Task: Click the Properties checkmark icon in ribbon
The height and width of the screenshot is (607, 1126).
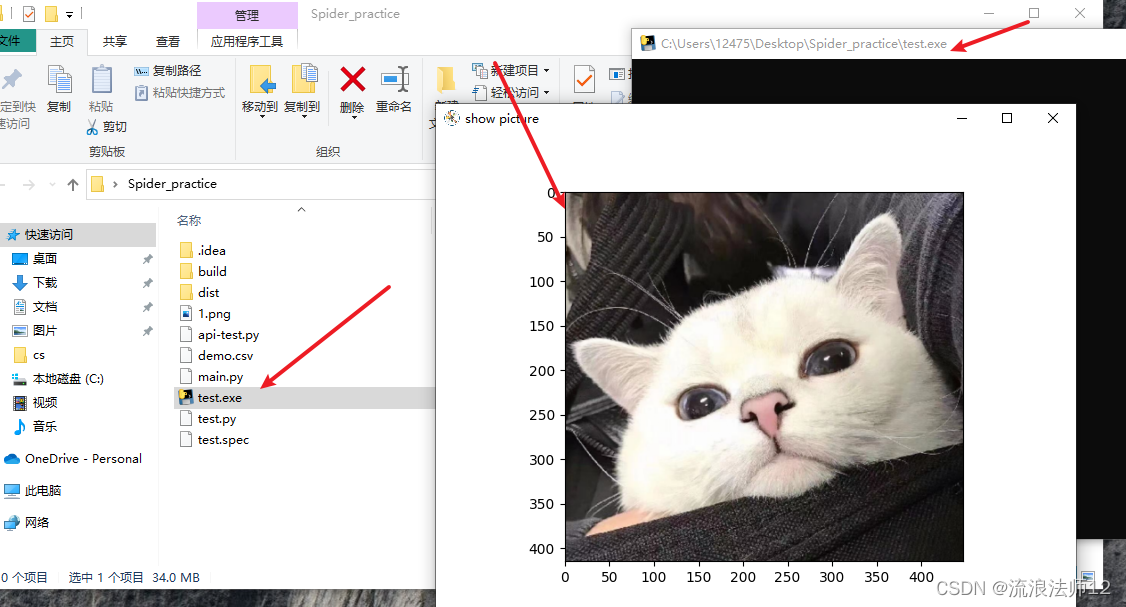Action: pyautogui.click(x=584, y=79)
